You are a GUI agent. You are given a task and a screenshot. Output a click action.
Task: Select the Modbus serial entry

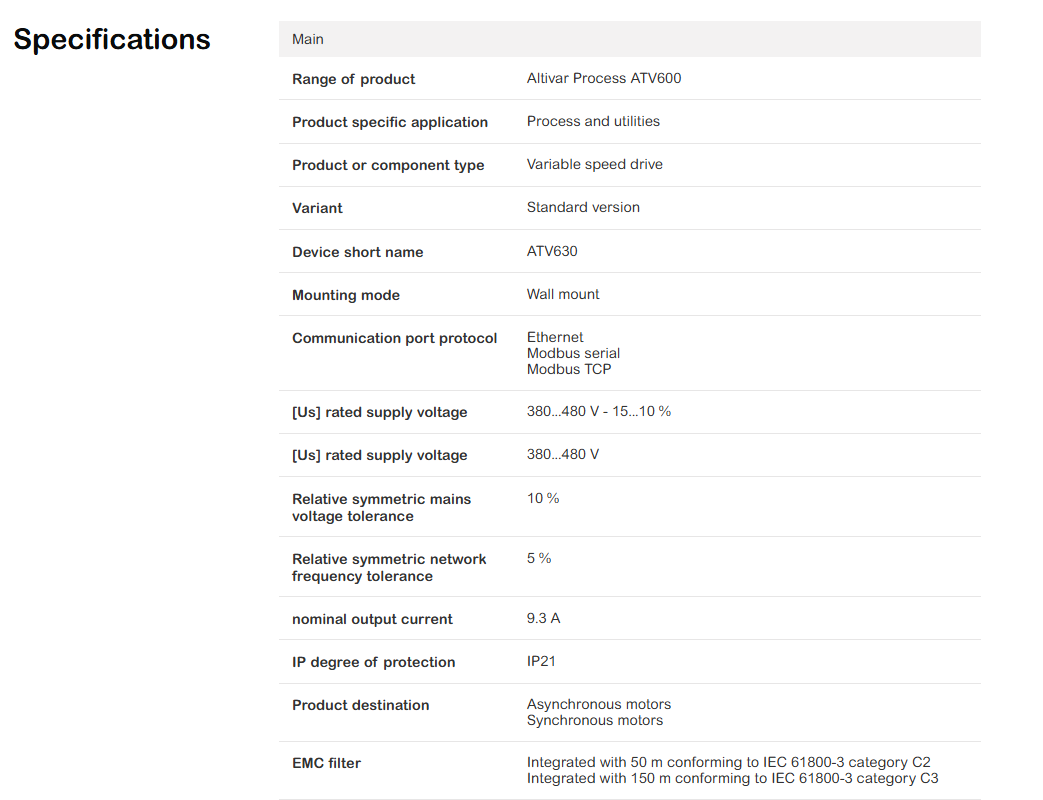click(573, 353)
